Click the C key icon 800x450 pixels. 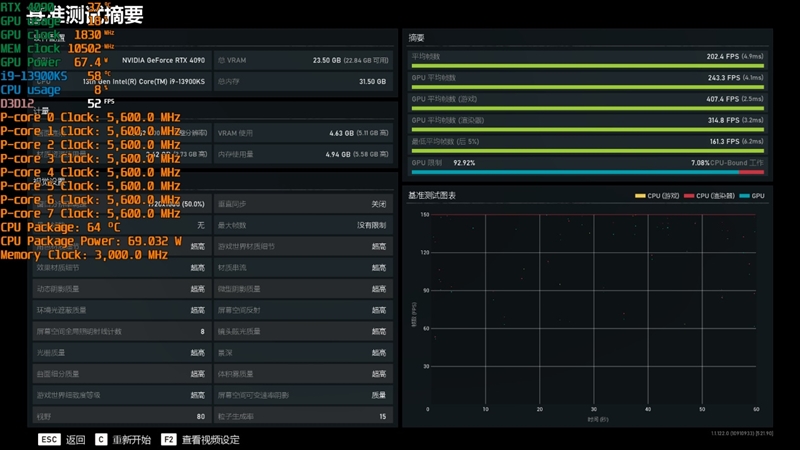point(101,439)
